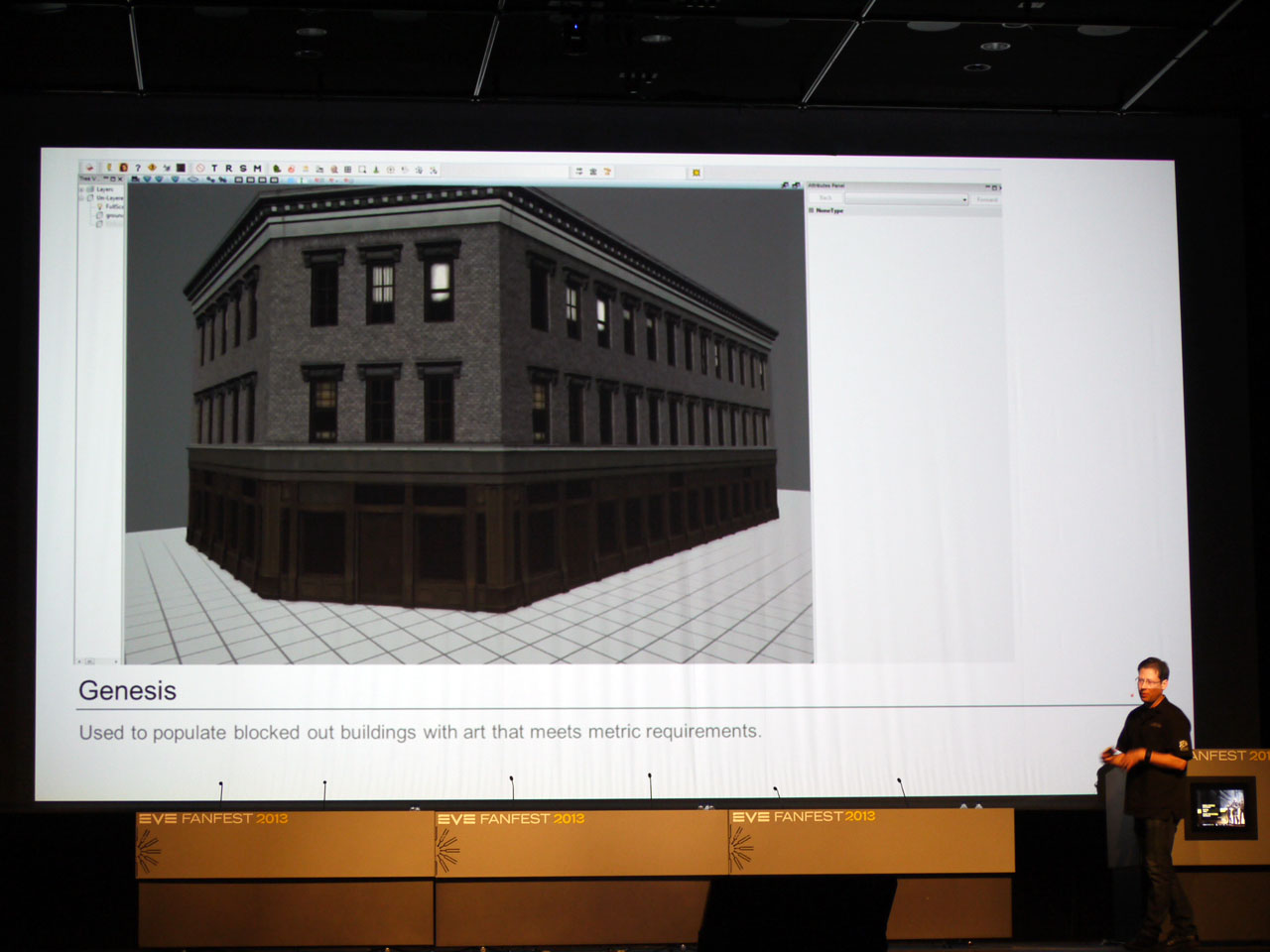Click the red circle no-selection icon
This screenshot has width=1270, height=952.
(x=199, y=169)
